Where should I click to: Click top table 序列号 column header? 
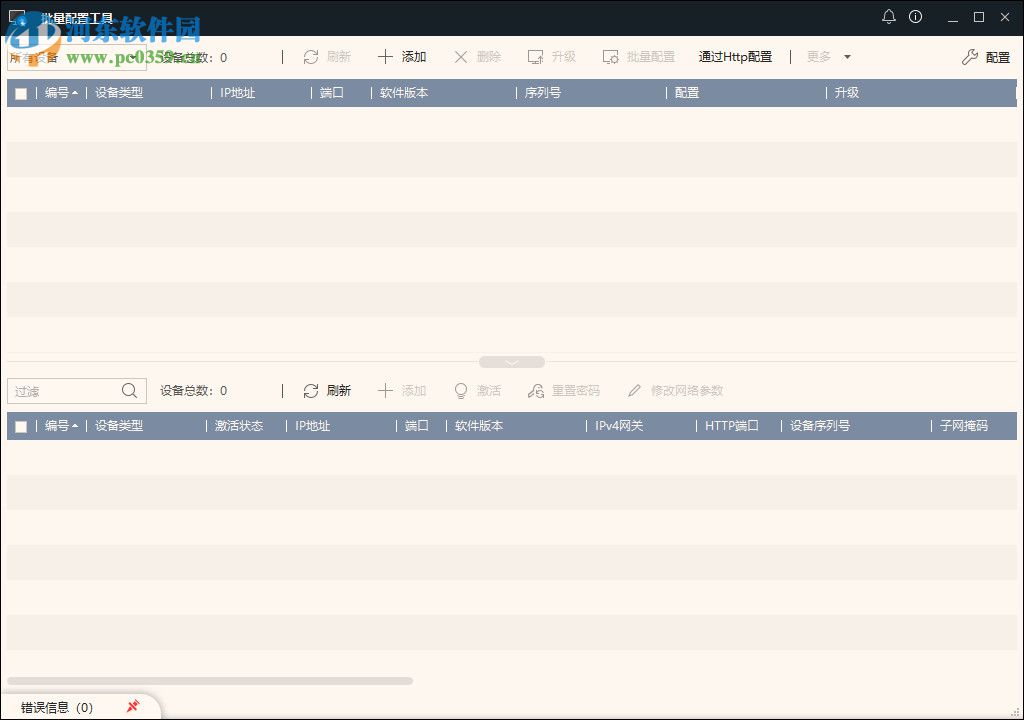point(543,93)
